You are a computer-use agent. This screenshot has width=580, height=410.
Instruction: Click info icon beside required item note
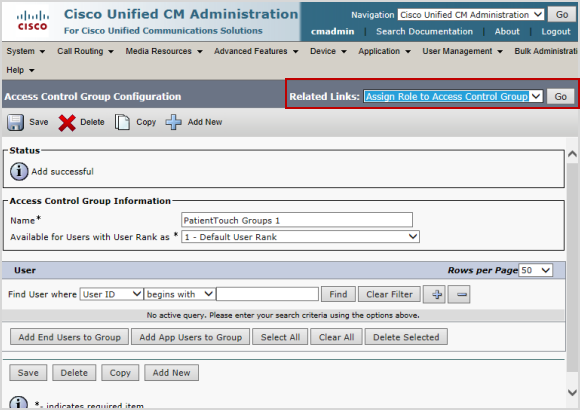coord(18,402)
